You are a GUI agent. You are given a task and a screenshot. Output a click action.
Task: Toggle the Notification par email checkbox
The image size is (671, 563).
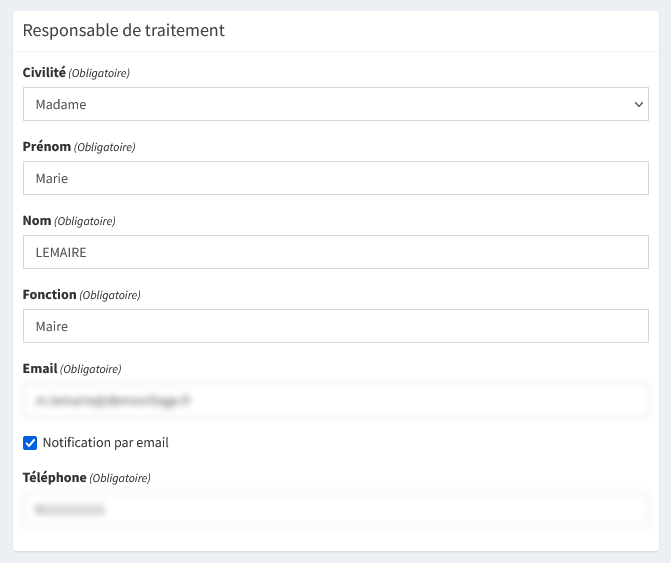pyautogui.click(x=30, y=442)
